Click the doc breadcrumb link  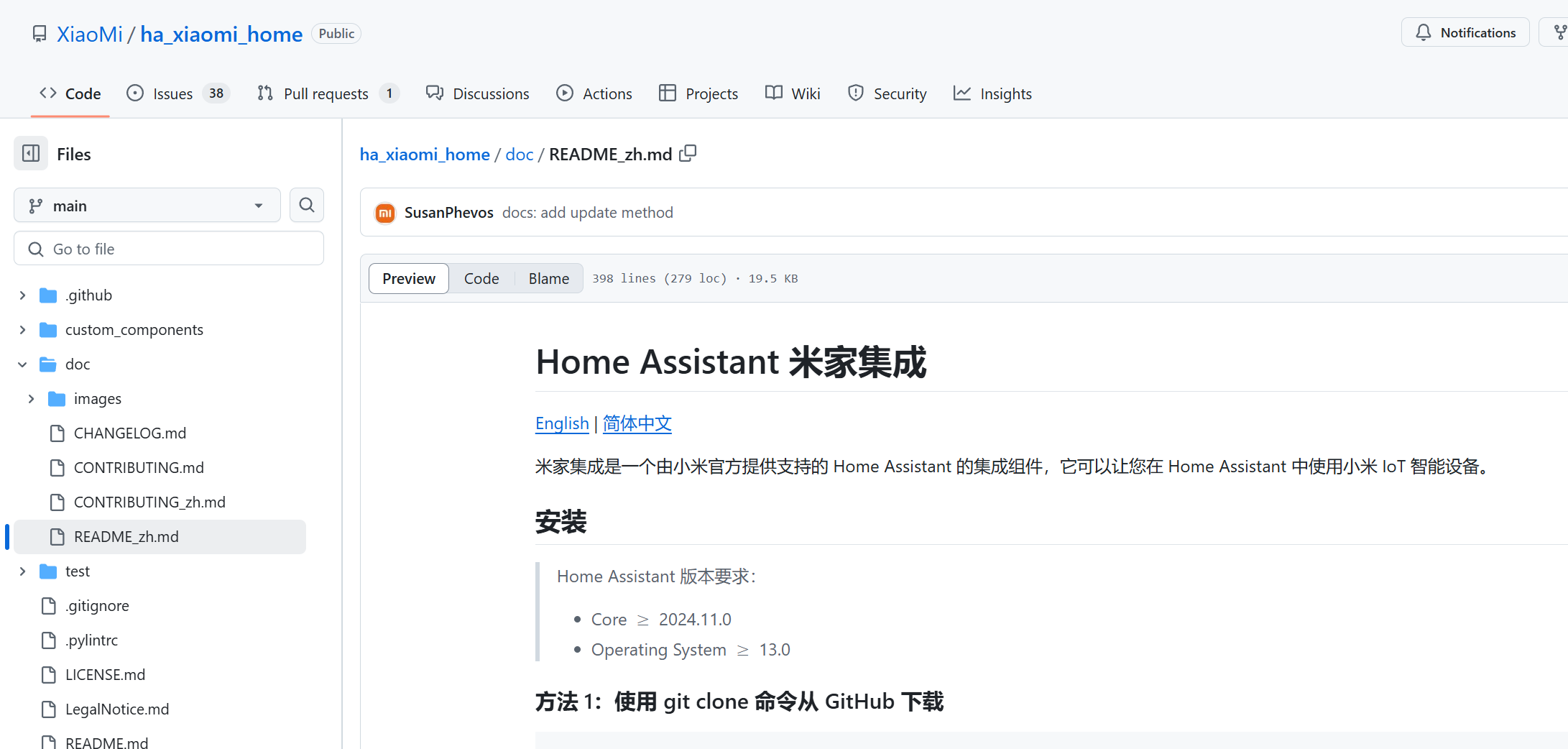click(519, 155)
